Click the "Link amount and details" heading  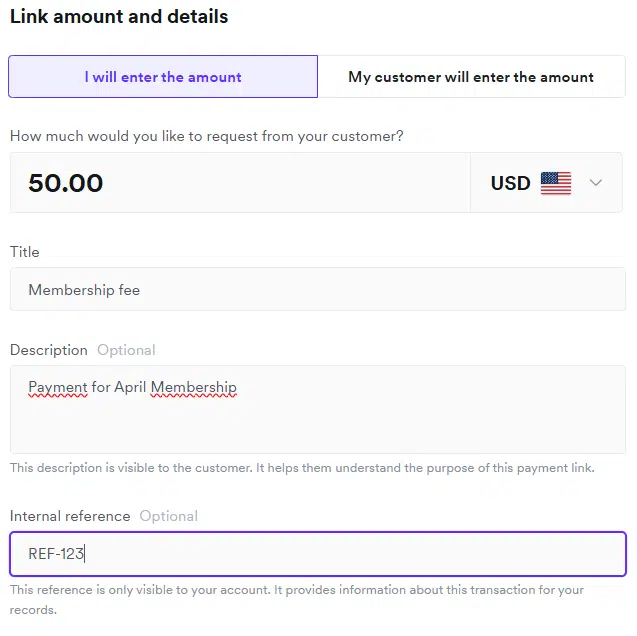[x=119, y=17]
